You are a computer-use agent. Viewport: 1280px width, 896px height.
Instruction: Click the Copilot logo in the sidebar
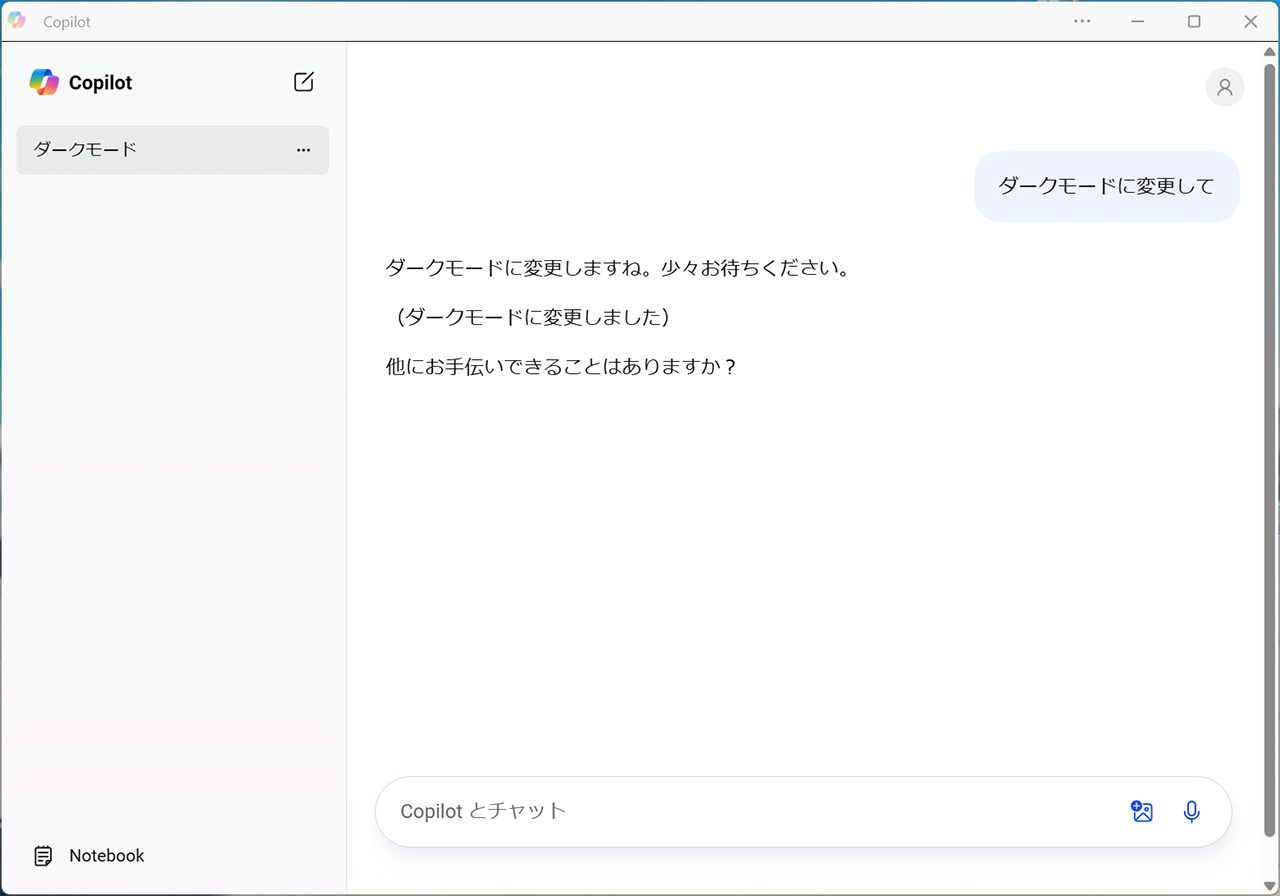44,82
